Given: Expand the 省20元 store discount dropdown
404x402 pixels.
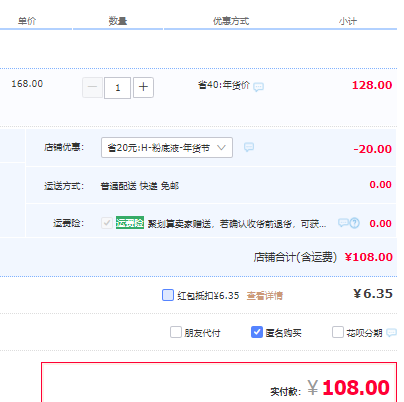Looking at the screenshot, I should tap(167, 147).
